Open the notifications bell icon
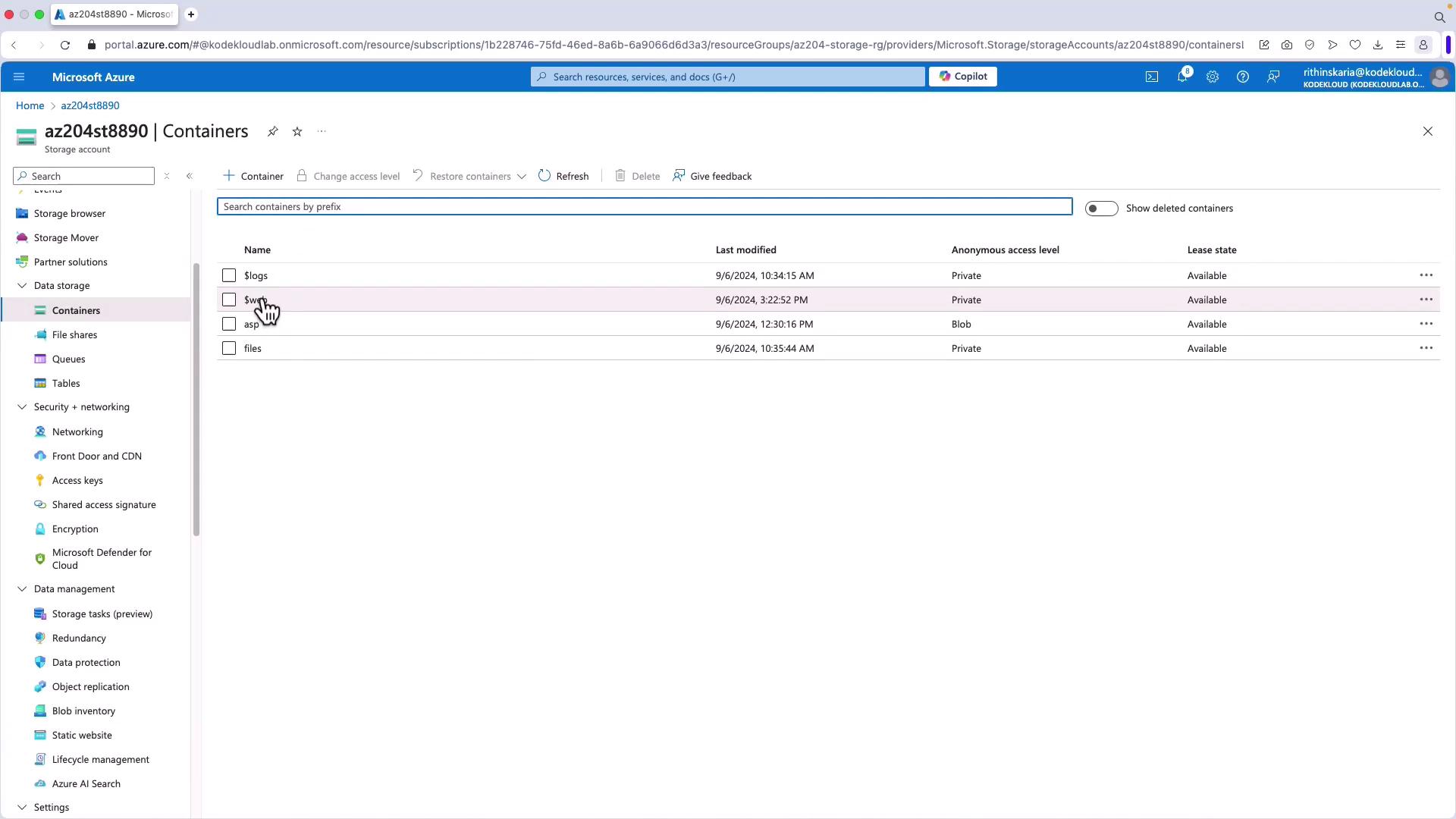The image size is (1456, 819). pos(1181,77)
